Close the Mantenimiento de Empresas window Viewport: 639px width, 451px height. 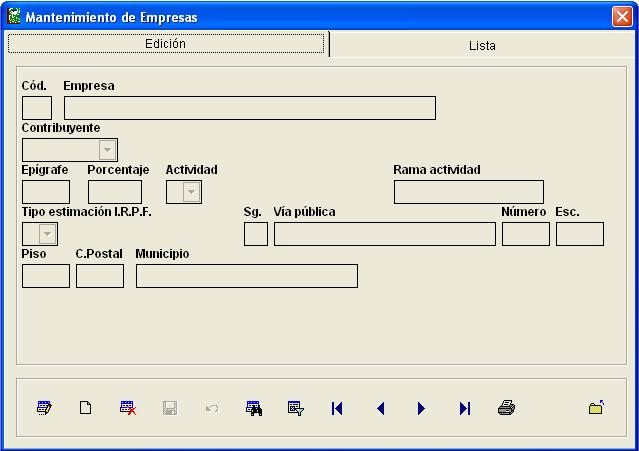[622, 17]
